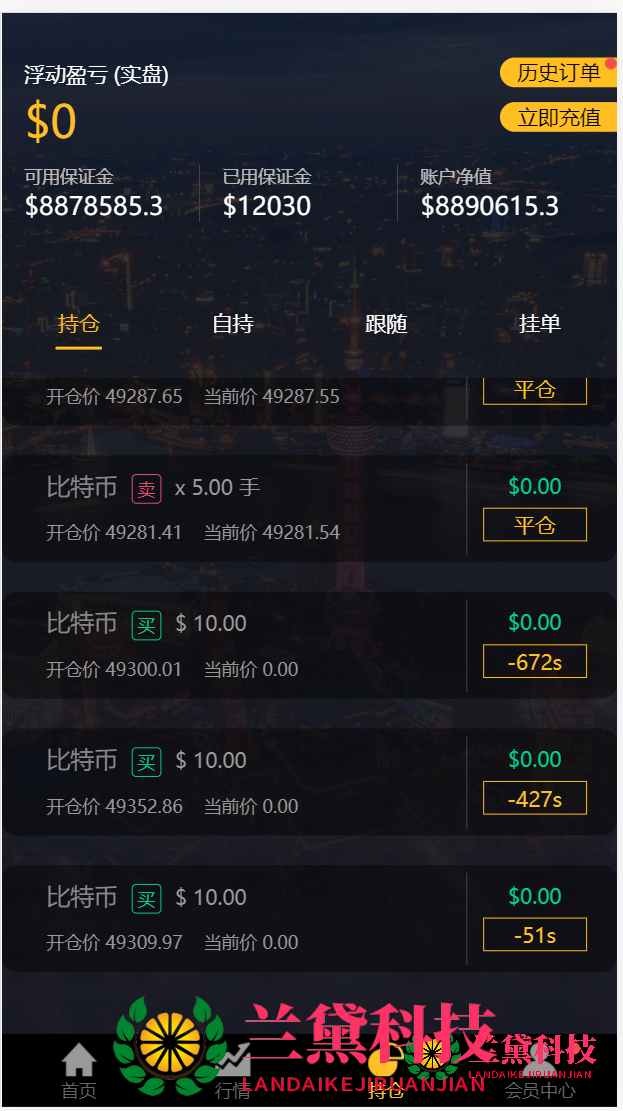Click the -427s countdown button
Viewport: 623px width, 1111px height.
534,799
